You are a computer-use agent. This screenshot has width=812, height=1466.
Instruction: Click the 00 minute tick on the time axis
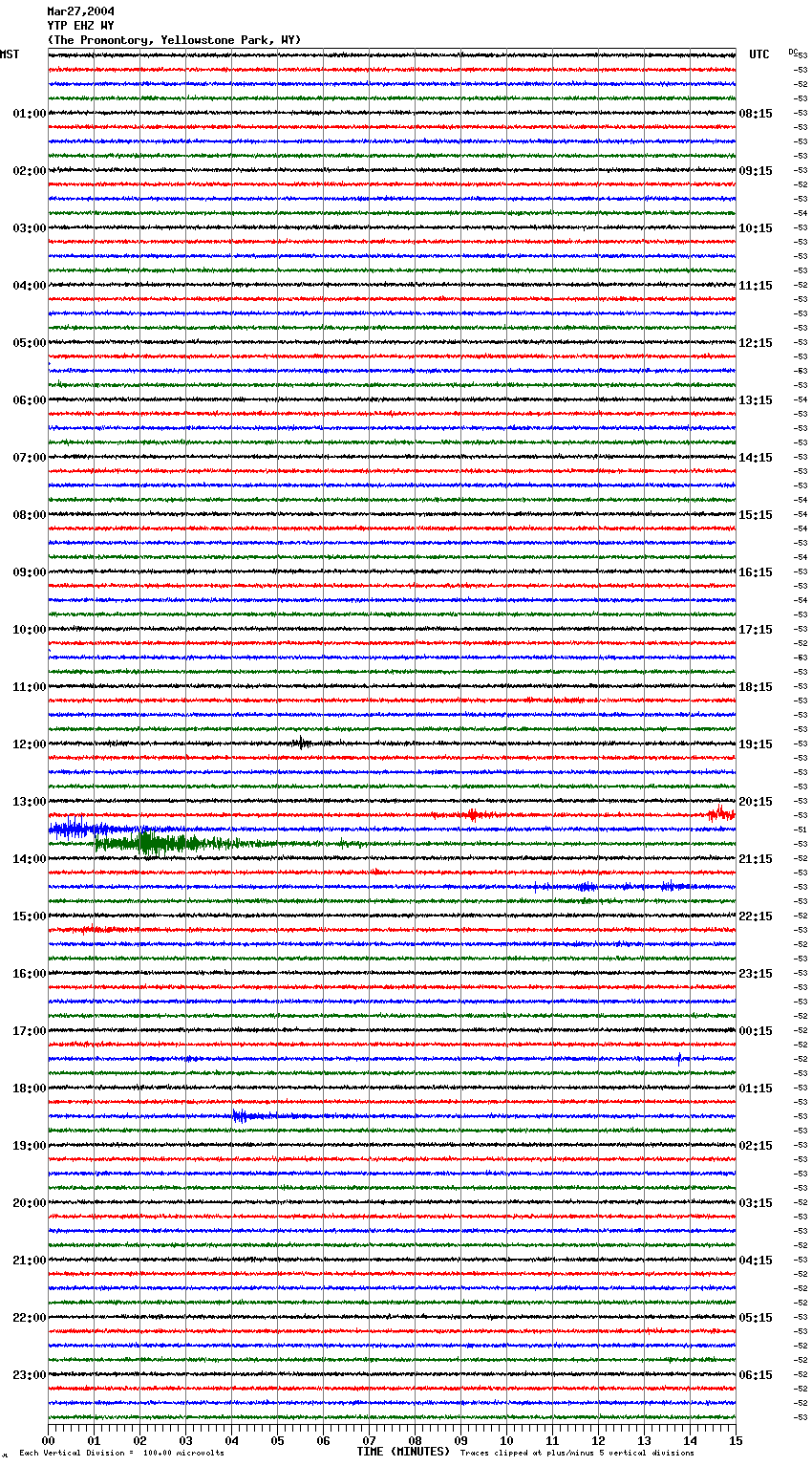tap(49, 1440)
